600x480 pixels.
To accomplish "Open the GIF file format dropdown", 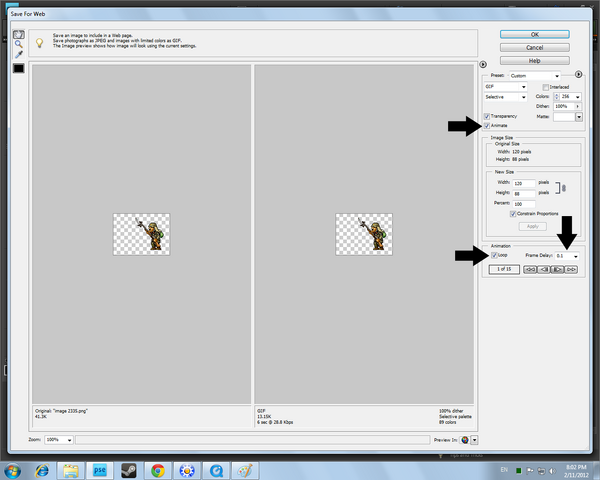I will [x=505, y=87].
